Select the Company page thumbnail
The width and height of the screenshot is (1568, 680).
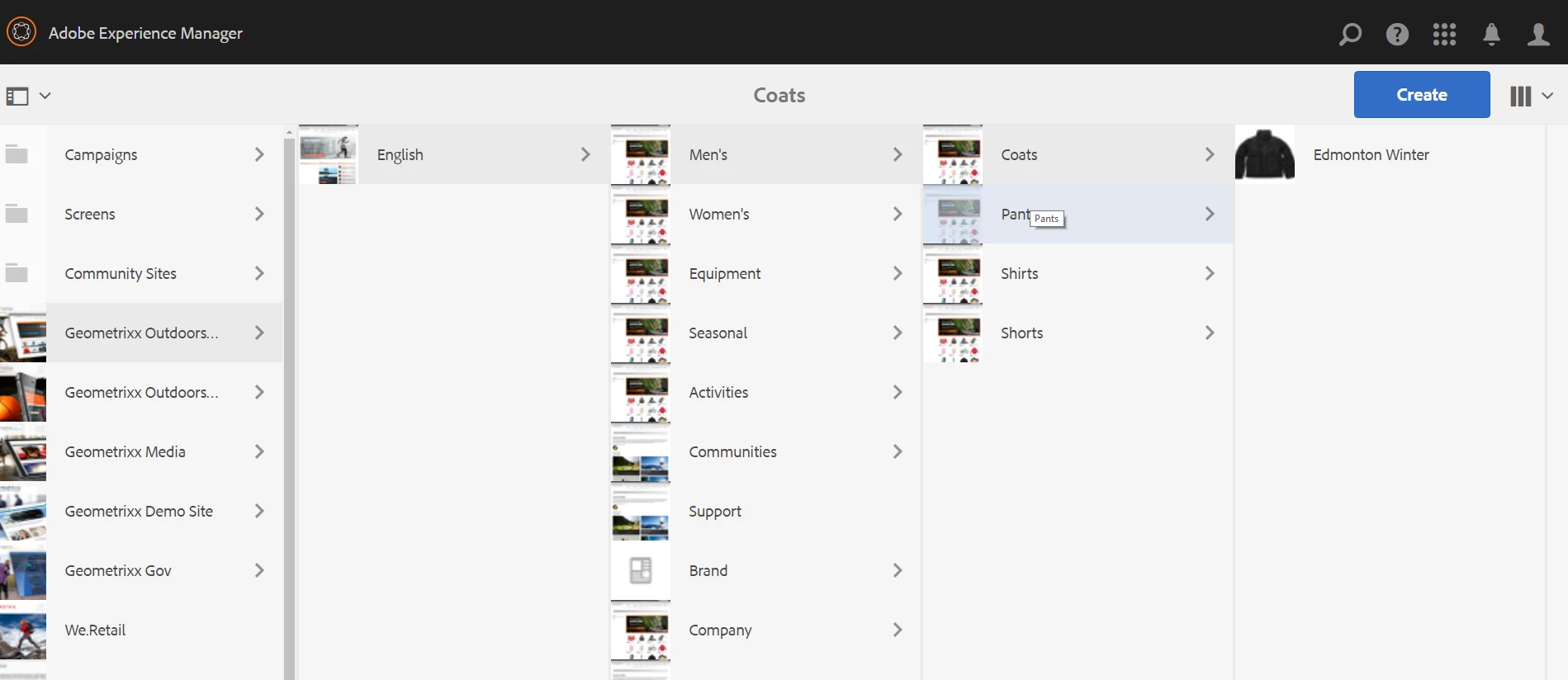[x=640, y=630]
